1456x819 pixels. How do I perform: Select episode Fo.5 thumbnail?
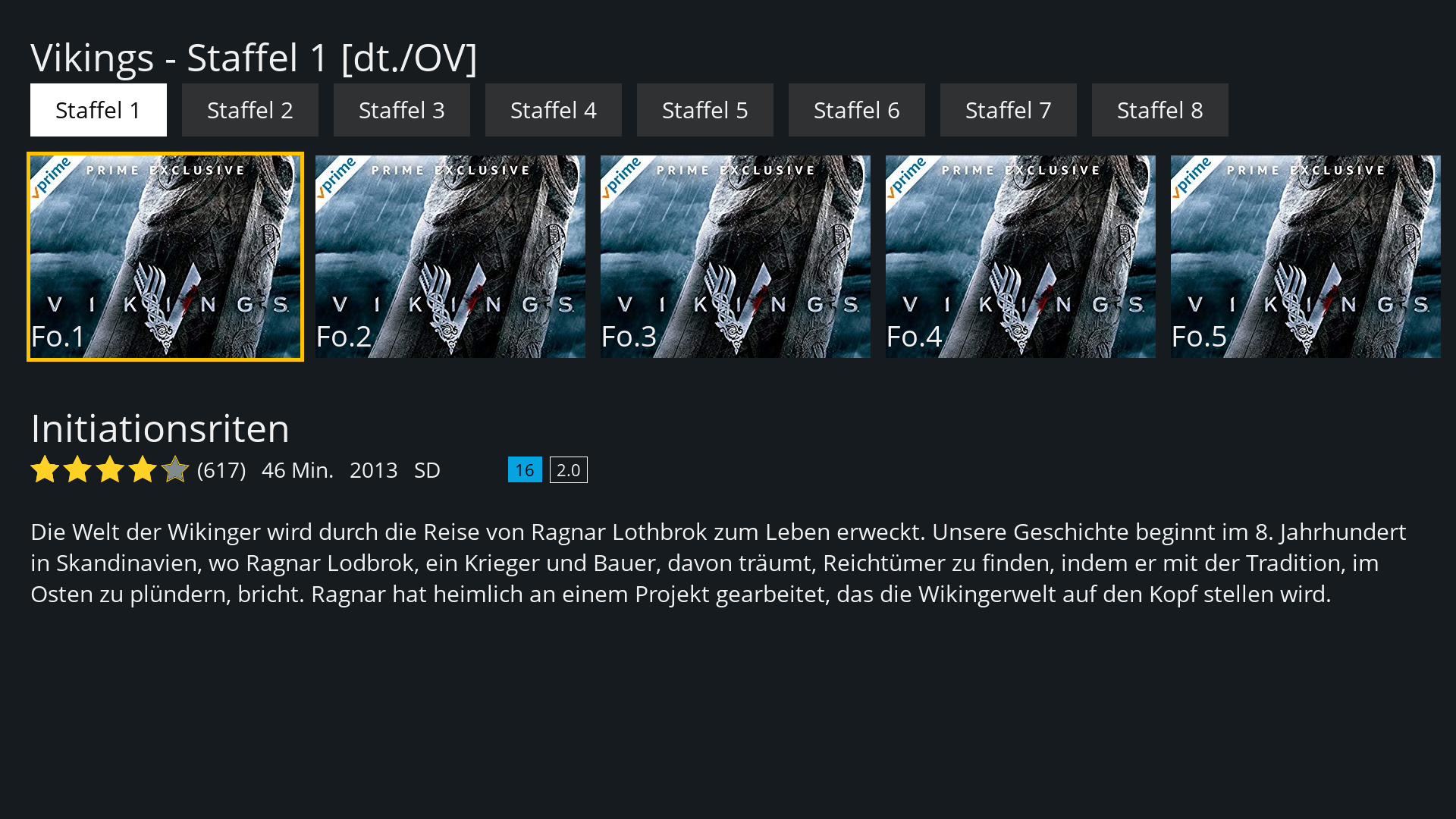(x=1306, y=257)
